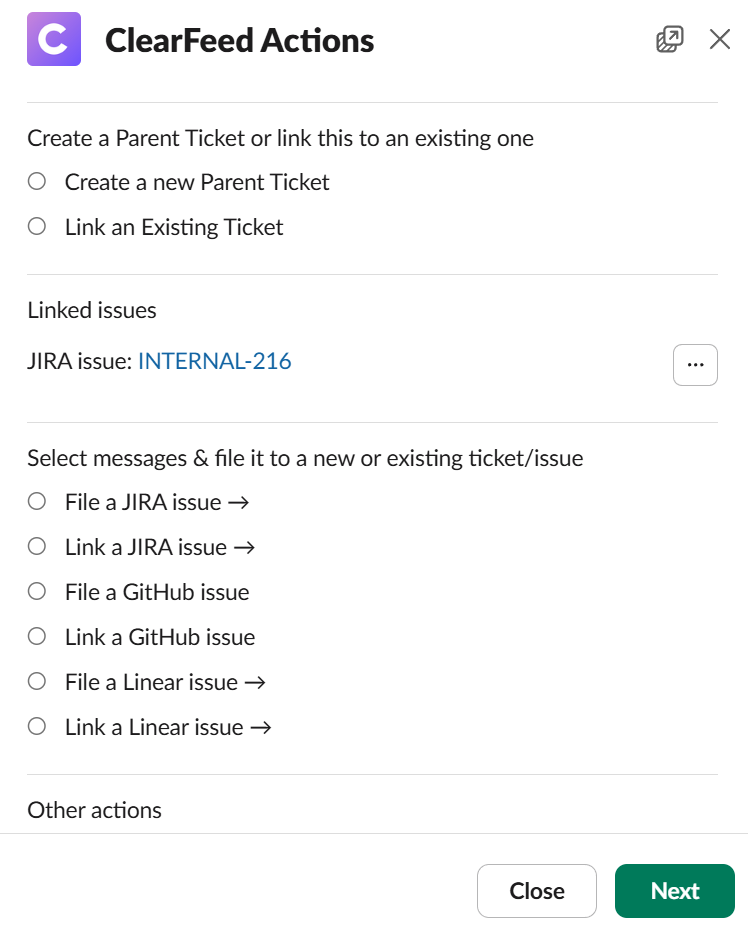The height and width of the screenshot is (933, 748).
Task: Choose Link a JIRA issue radio
Action: 37,547
